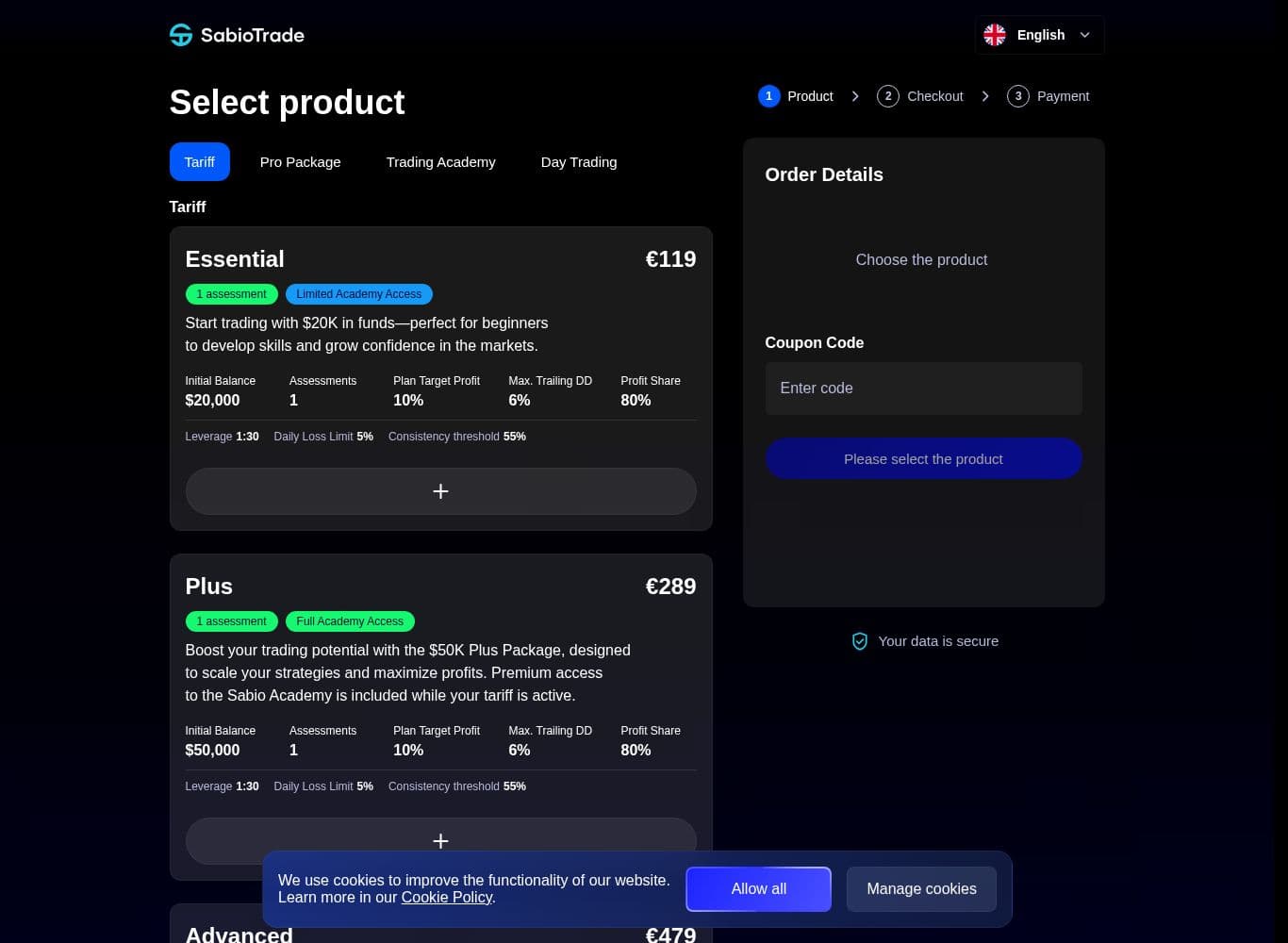This screenshot has height=943, width=1288.
Task: Click the chevron after Product step
Action: pyautogui.click(x=855, y=96)
